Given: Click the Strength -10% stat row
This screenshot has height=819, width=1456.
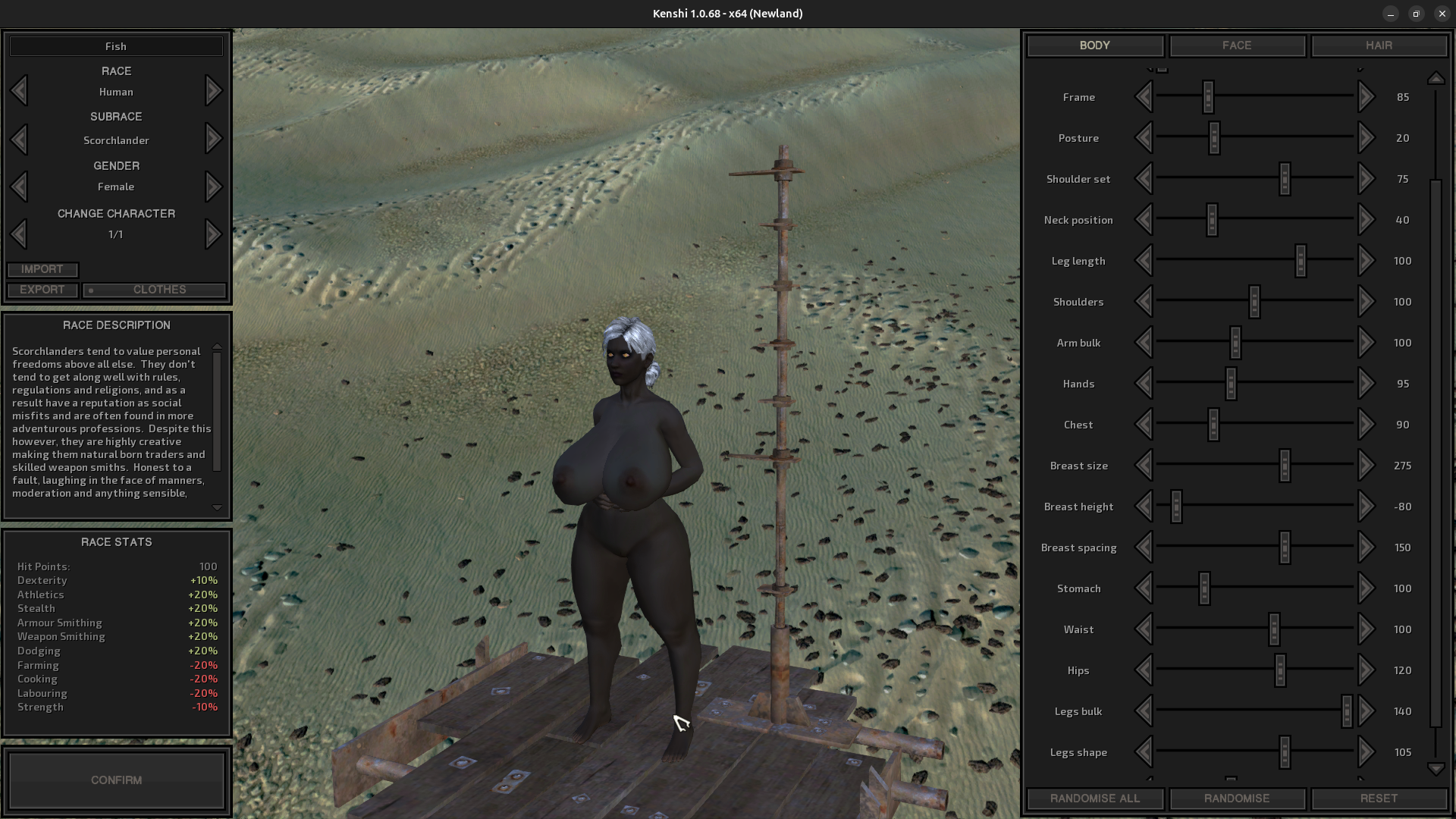Looking at the screenshot, I should (x=117, y=707).
